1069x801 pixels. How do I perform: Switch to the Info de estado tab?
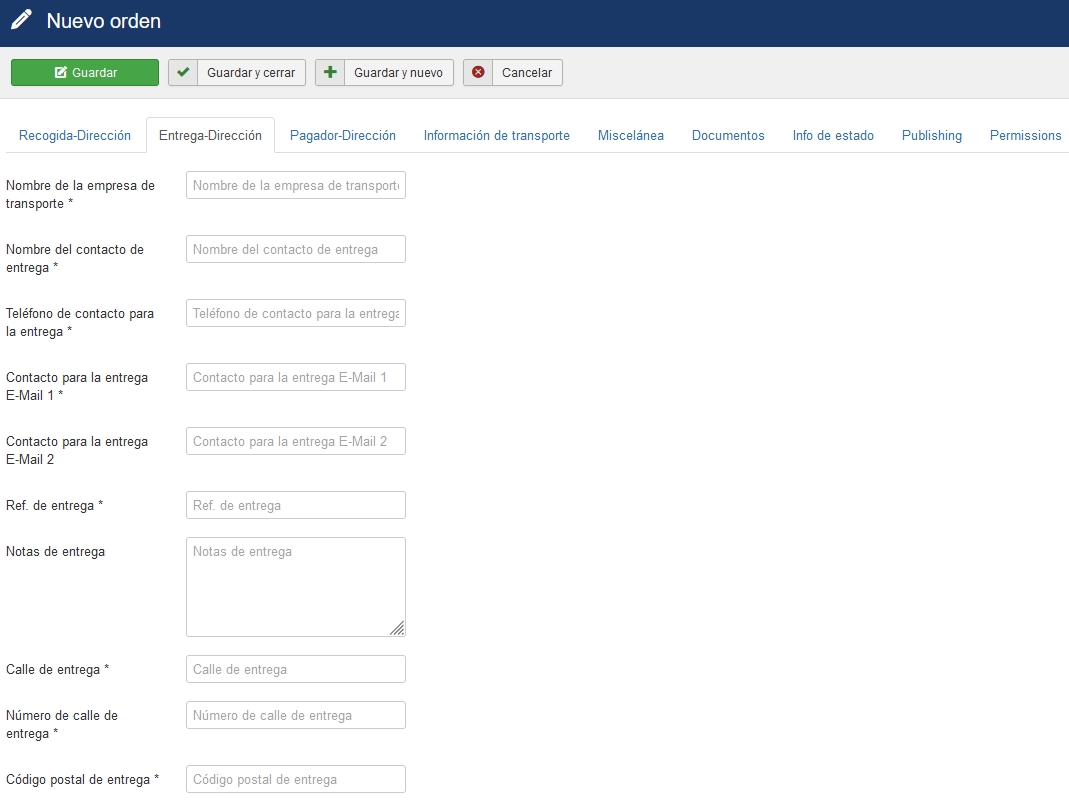click(x=833, y=135)
